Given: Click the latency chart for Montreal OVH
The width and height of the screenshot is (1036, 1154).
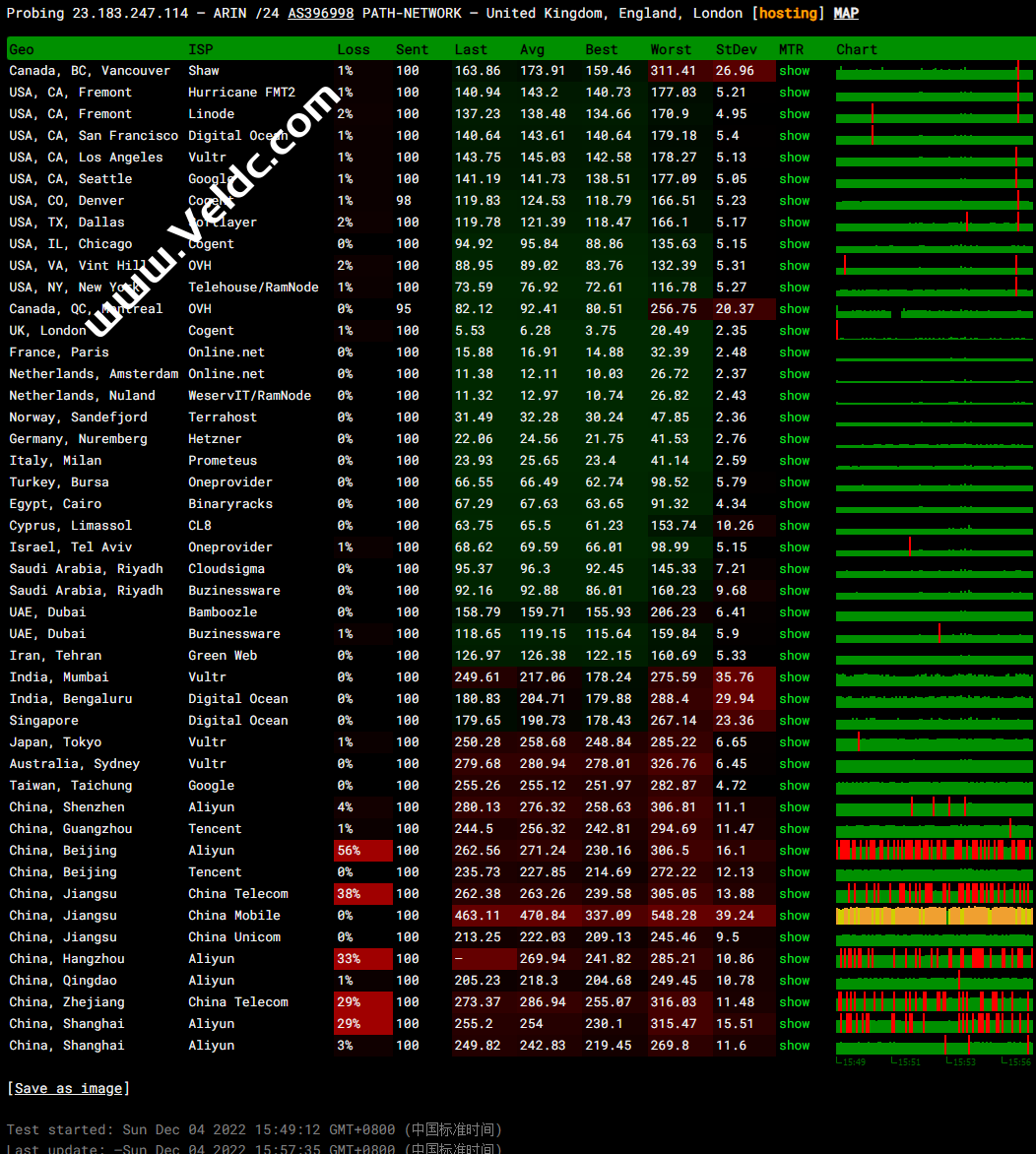Looking at the screenshot, I should click(x=935, y=310).
